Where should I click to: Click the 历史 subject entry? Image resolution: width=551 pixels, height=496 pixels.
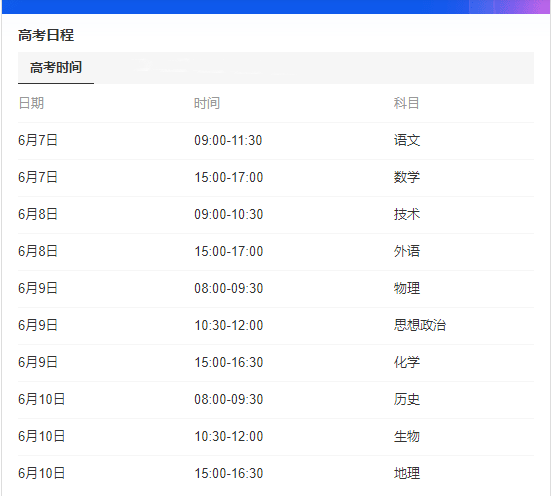click(407, 399)
